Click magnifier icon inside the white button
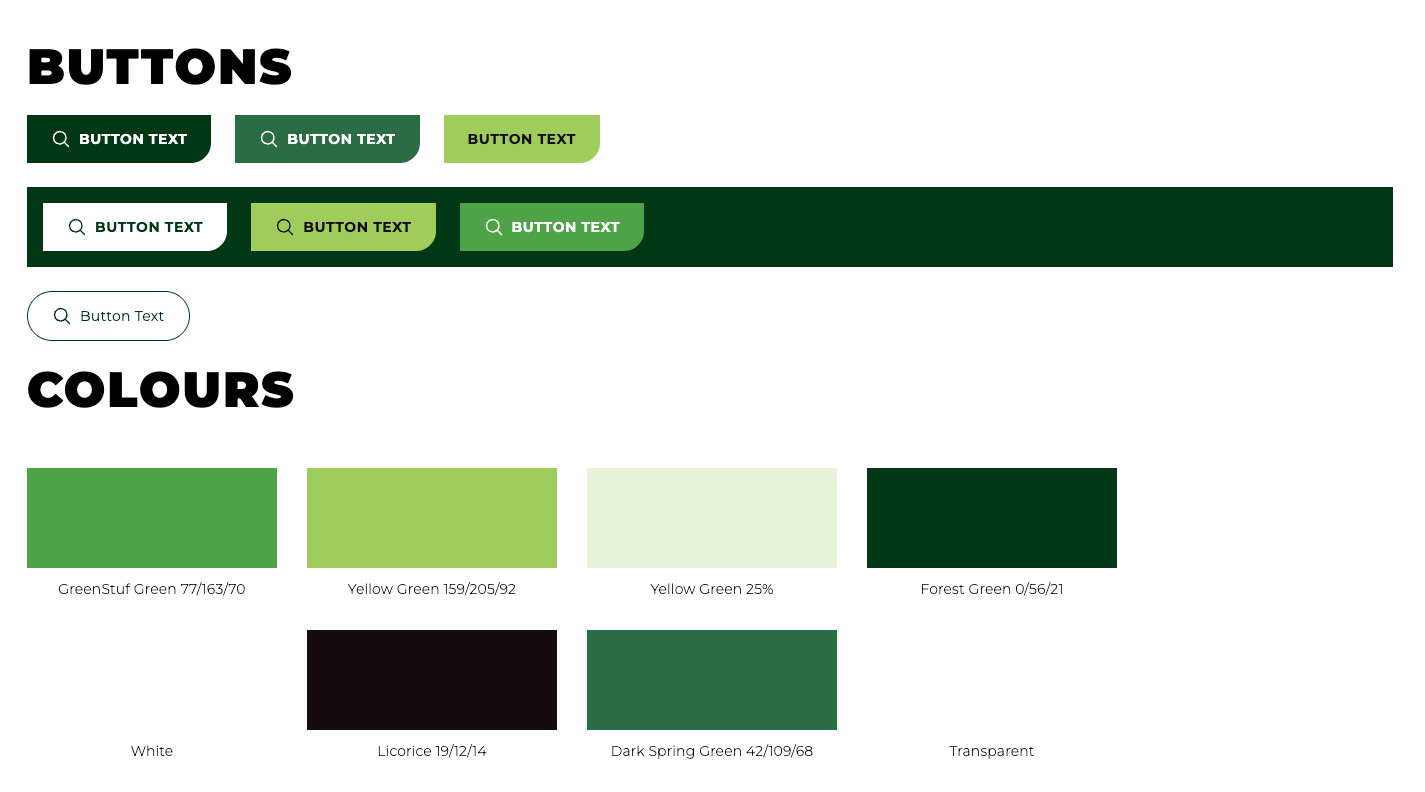Screen dimensions: 1425x792 tap(77, 227)
